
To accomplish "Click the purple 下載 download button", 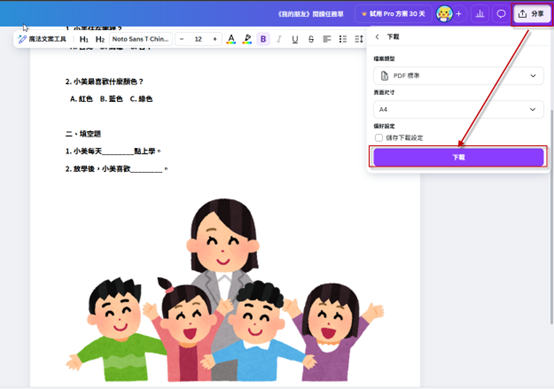I will click(458, 157).
